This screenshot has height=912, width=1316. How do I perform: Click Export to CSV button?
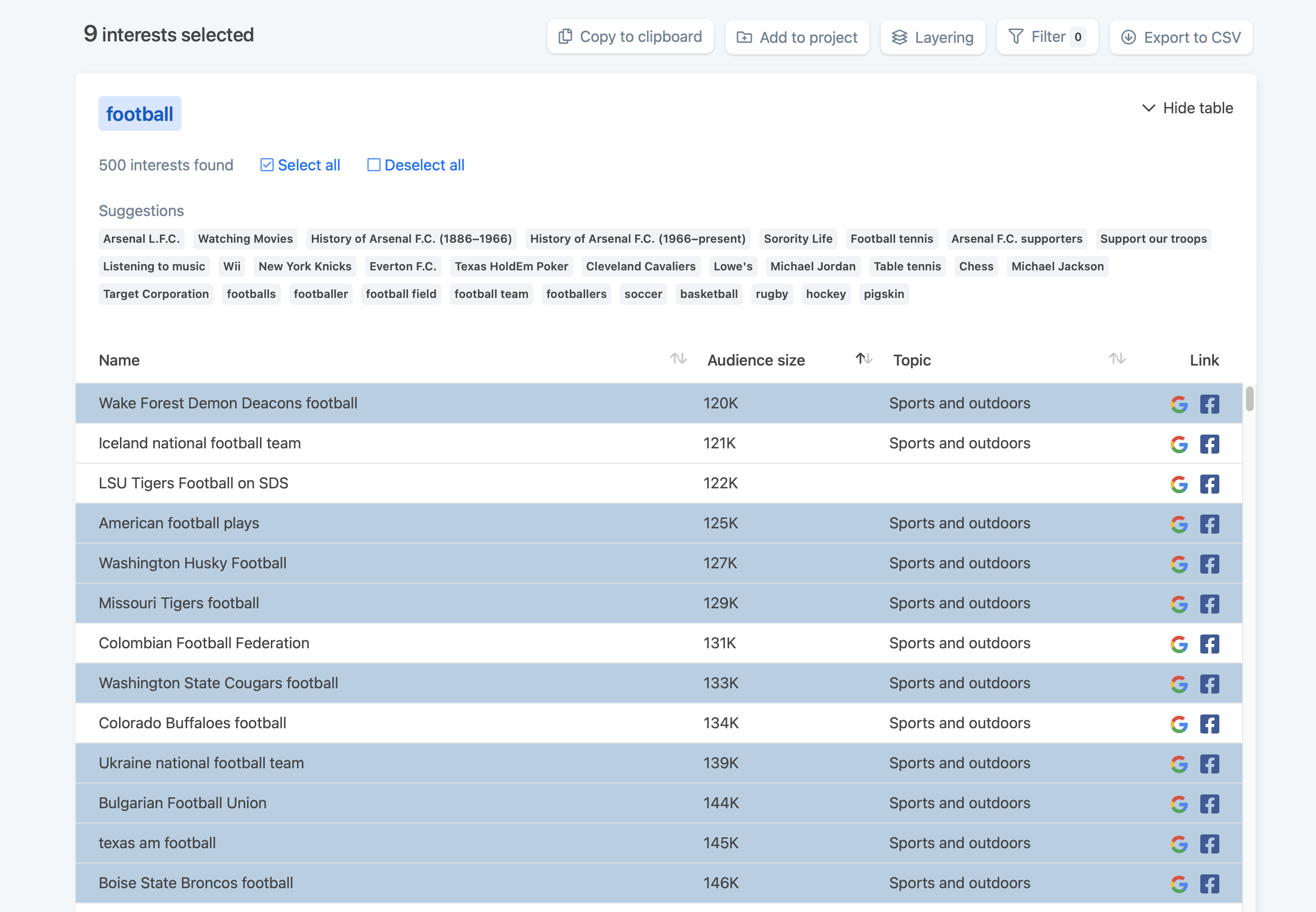1181,37
